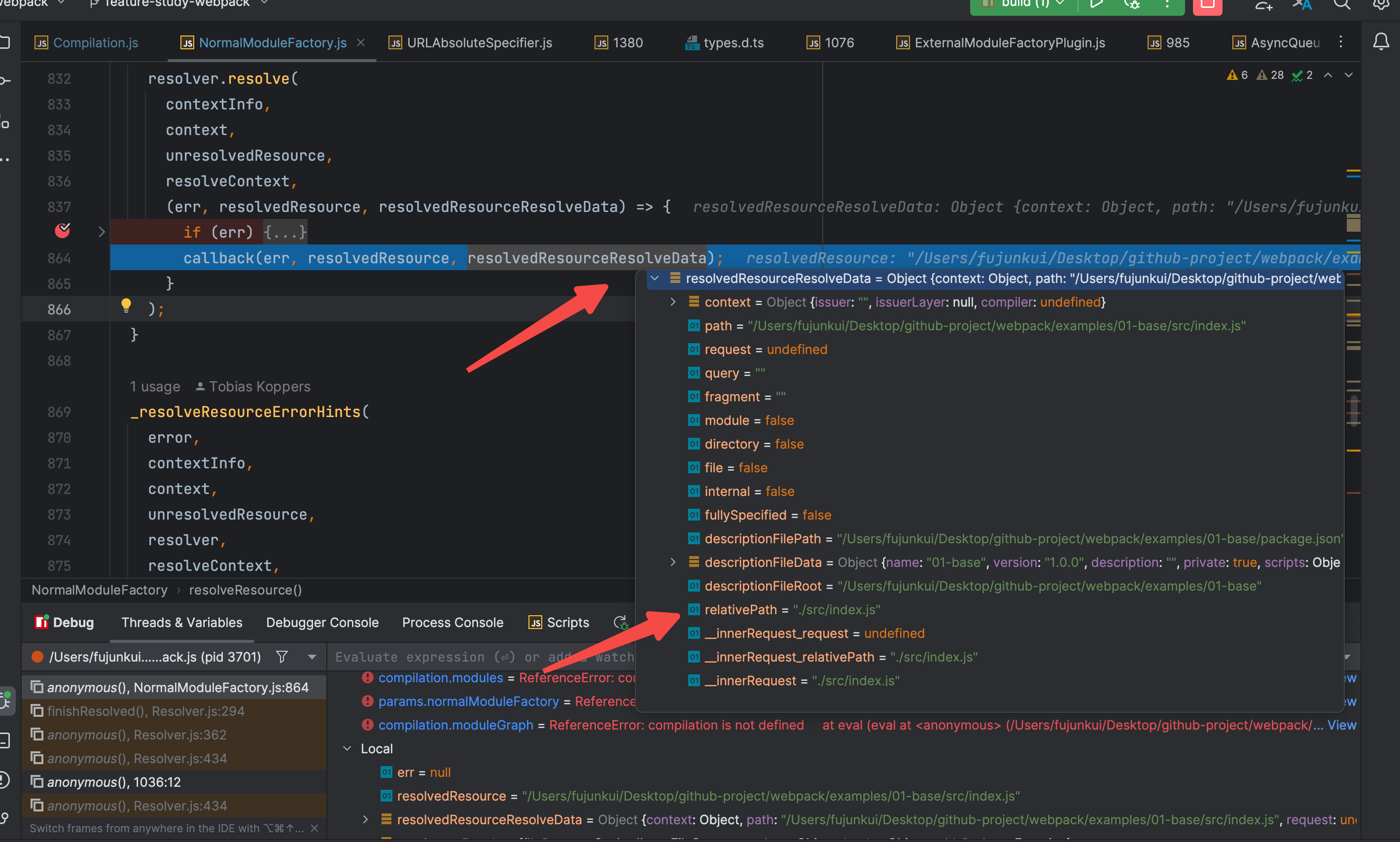Open the process selection dropdown arrow

tap(312, 657)
